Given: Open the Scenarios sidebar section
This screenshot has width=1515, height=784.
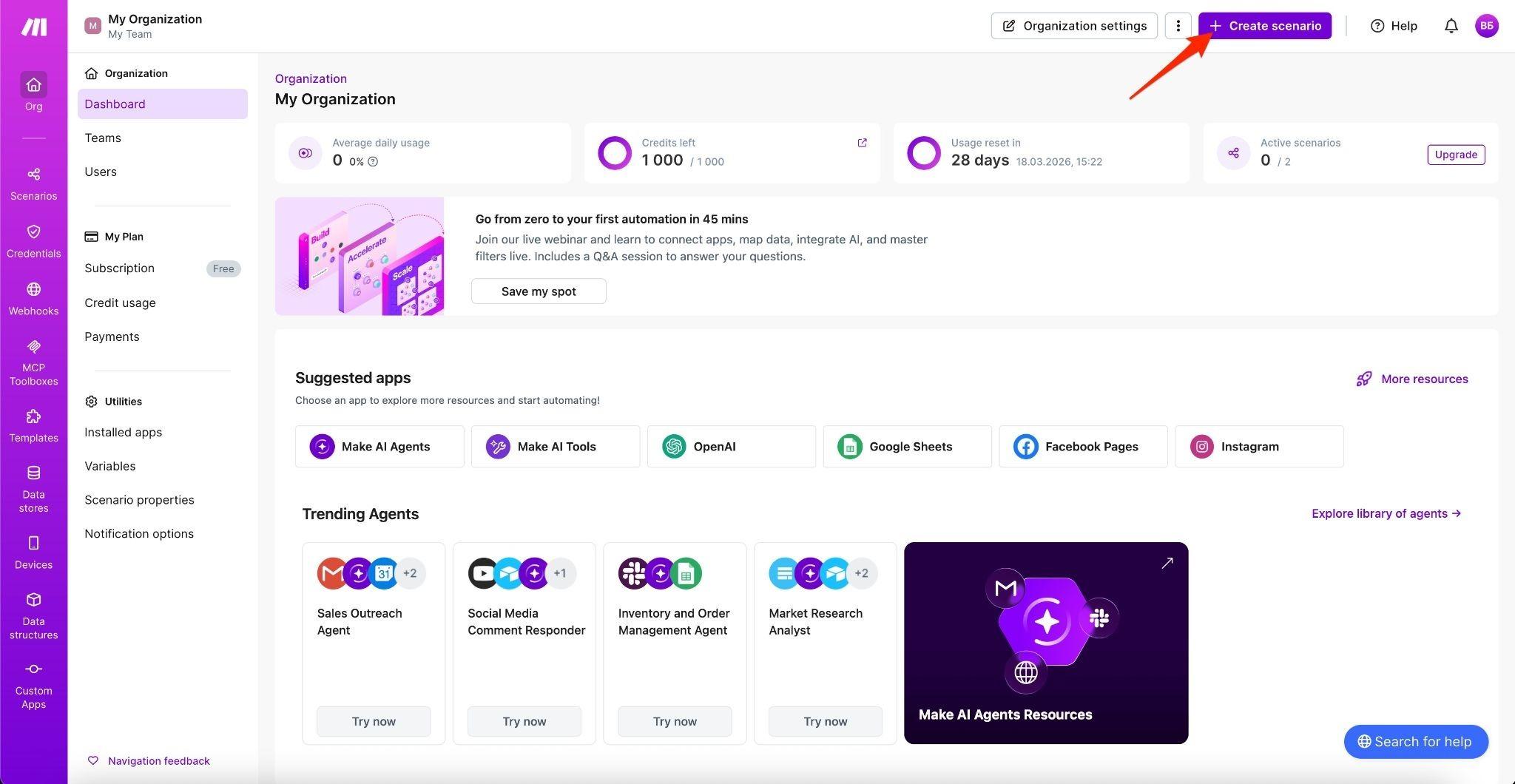Looking at the screenshot, I should [33, 183].
